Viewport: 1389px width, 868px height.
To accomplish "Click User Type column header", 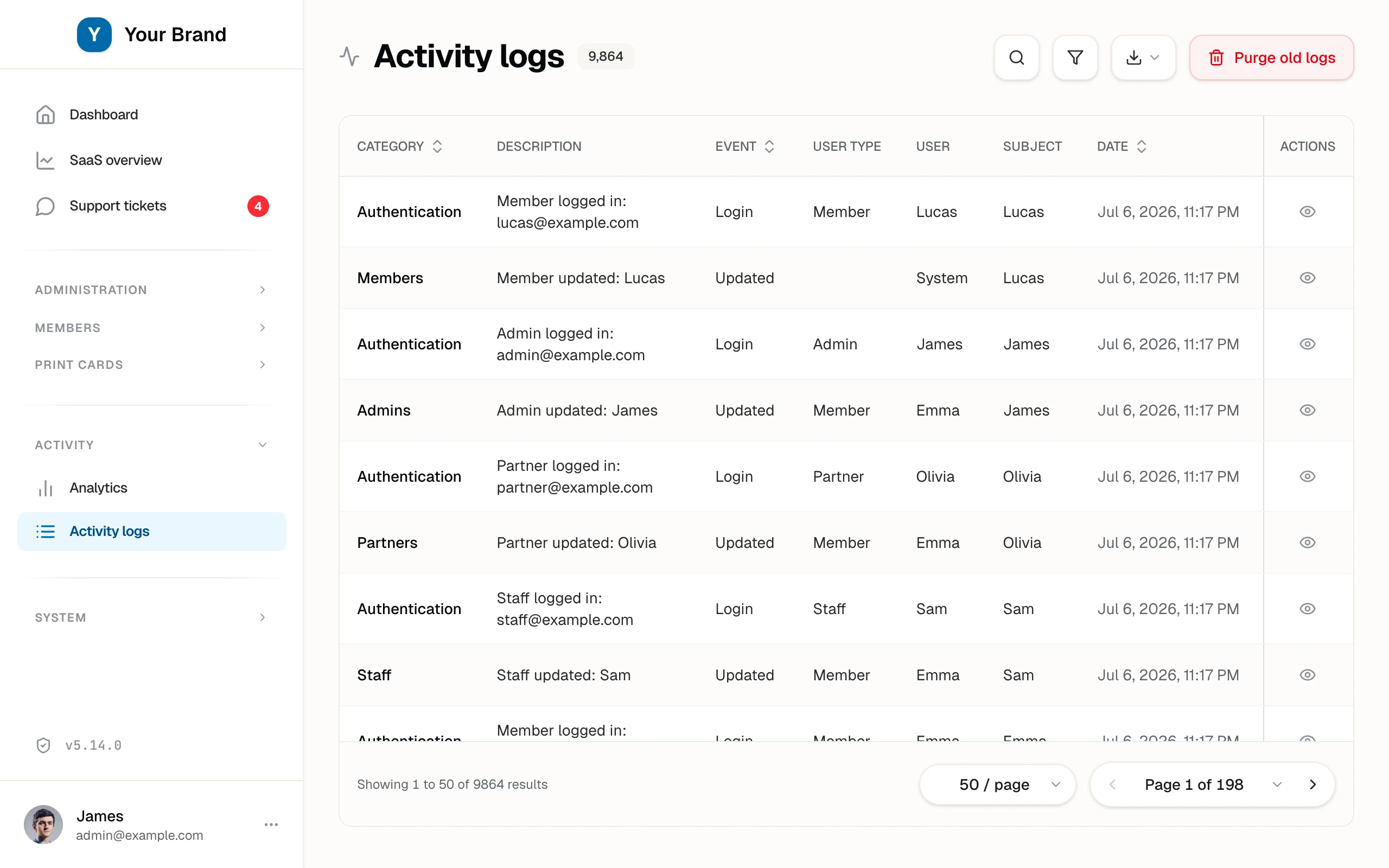I will 846,146.
